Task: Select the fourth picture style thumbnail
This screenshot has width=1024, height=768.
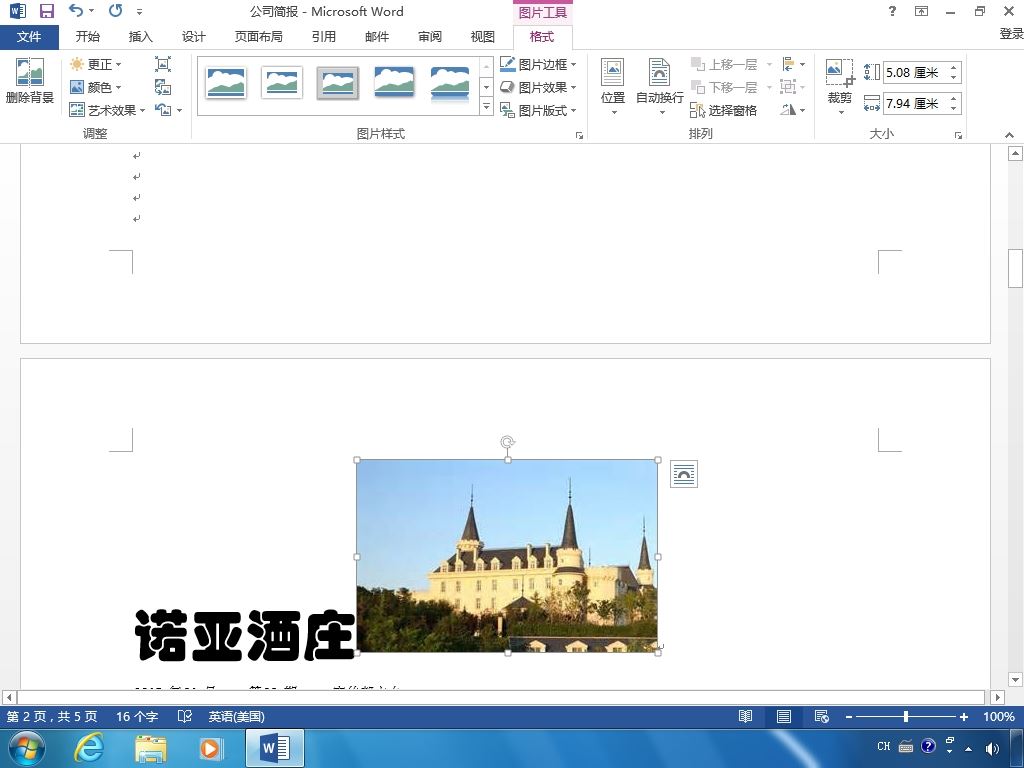Action: click(x=394, y=84)
